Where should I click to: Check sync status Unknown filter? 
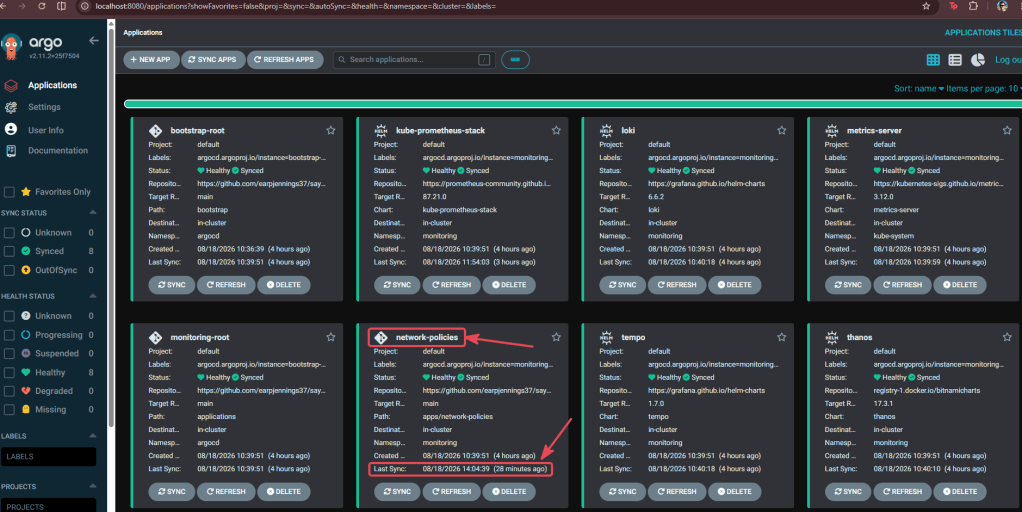click(9, 233)
